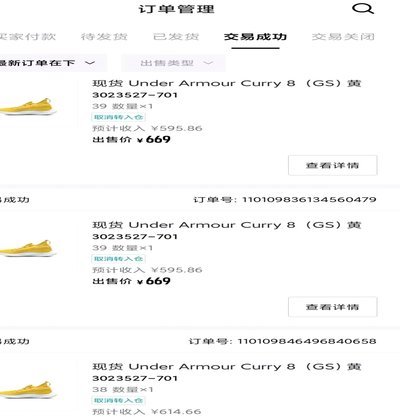This screenshot has height=417, width=400.
Task: Open the third Under Armour Curry 8 title
Action: click(227, 367)
